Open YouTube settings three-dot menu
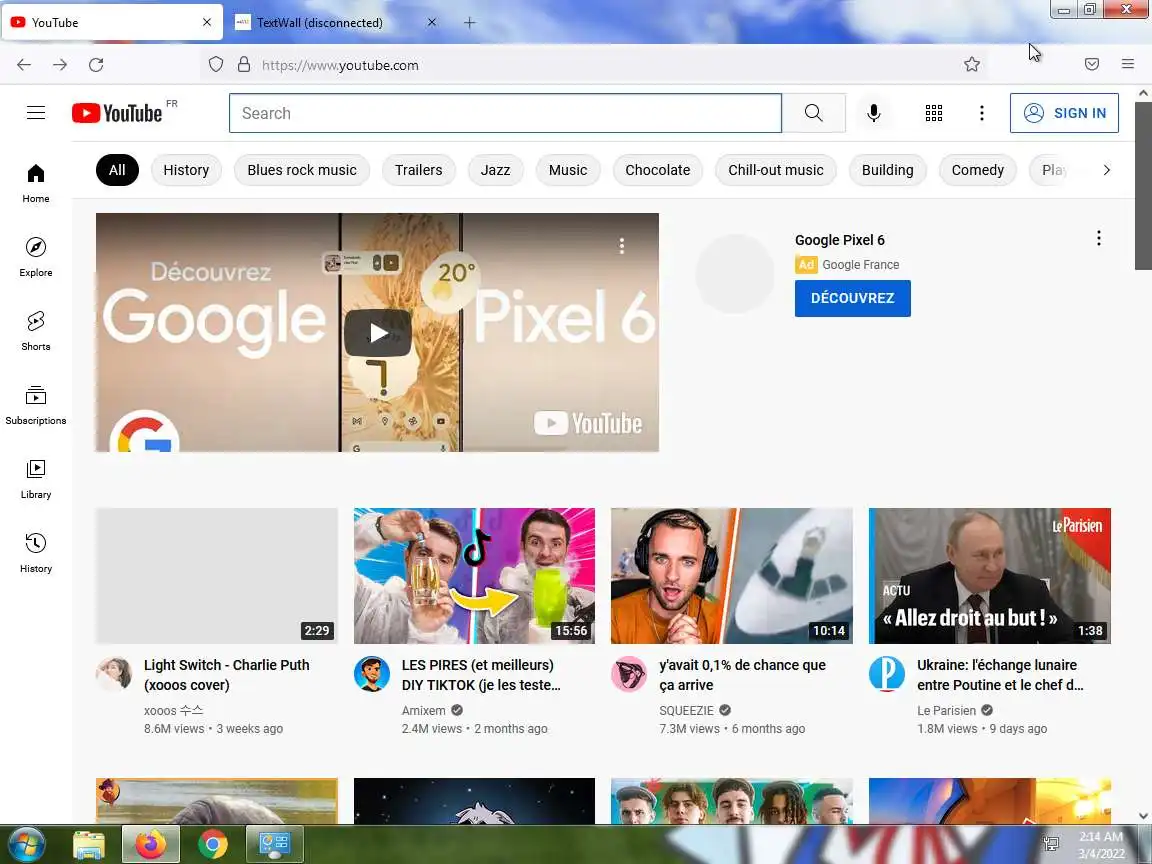This screenshot has width=1152, height=864. click(x=982, y=113)
